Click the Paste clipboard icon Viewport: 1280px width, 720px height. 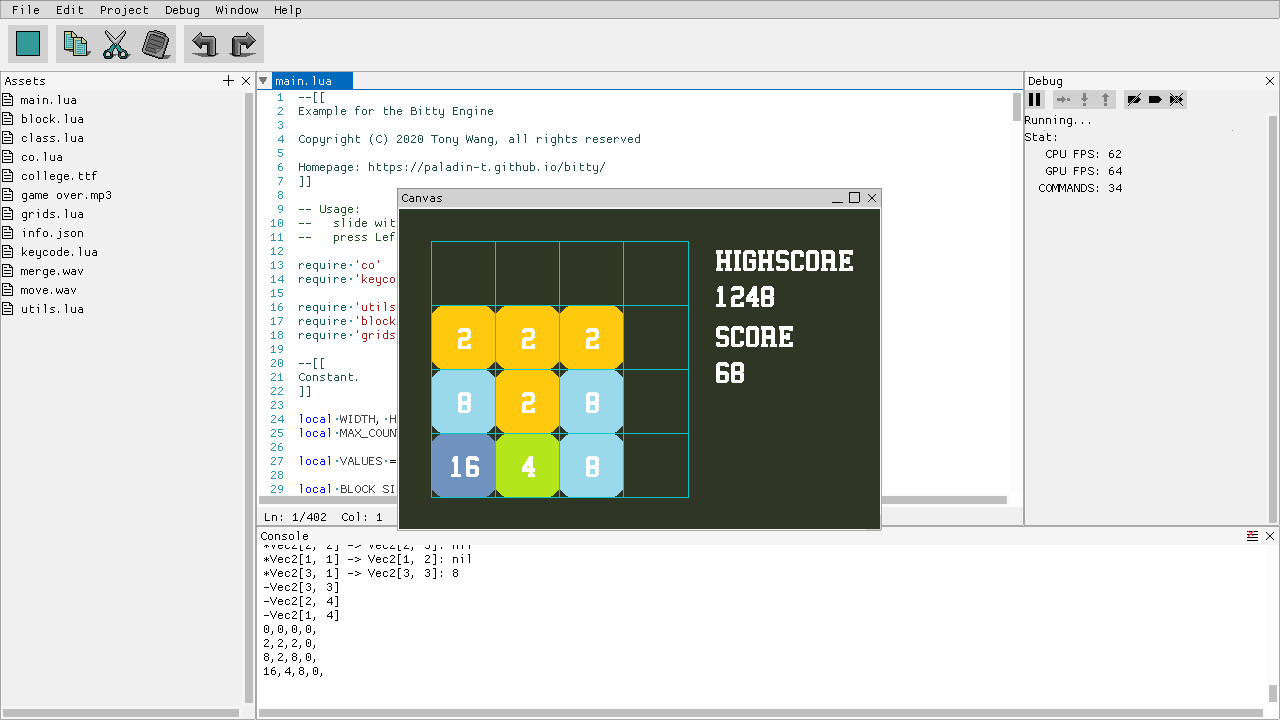point(156,44)
